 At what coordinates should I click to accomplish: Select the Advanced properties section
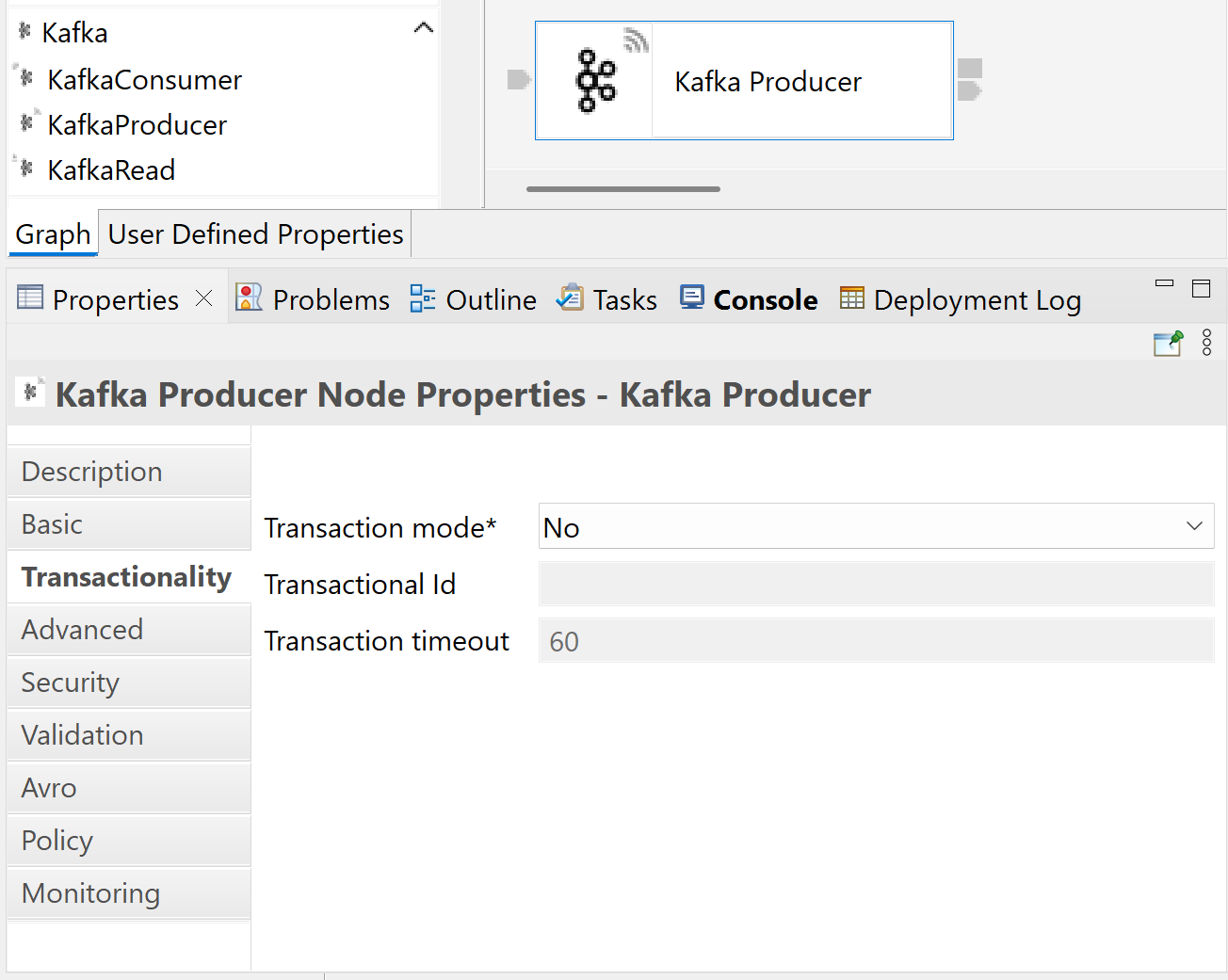[82, 630]
